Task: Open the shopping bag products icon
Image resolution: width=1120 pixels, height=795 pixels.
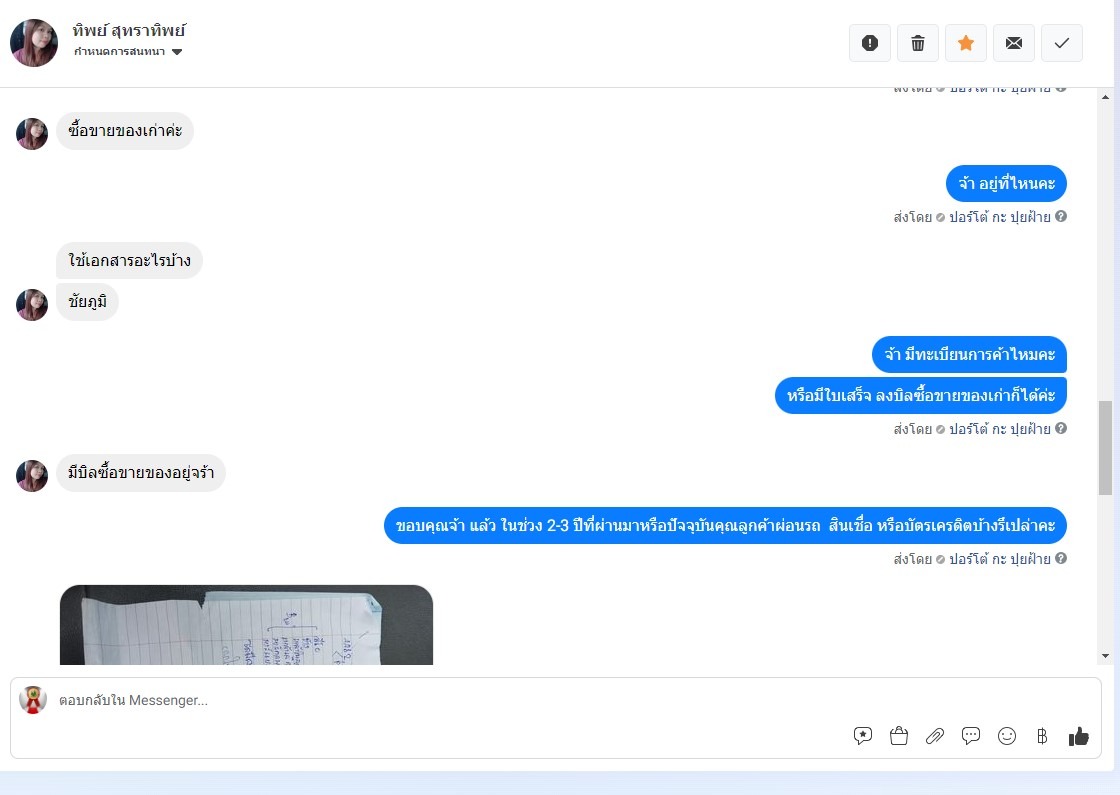Action: (899, 736)
